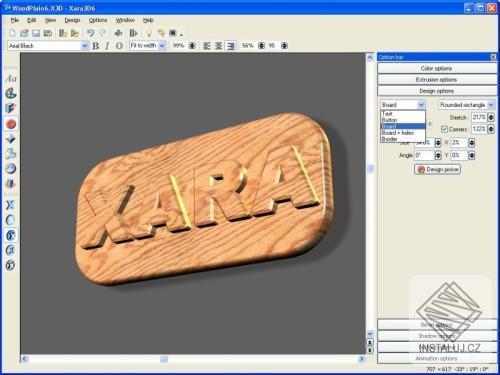This screenshot has width=500, height=375.
Task: Click the vertical scrollbar thumb
Action: click(x=370, y=169)
